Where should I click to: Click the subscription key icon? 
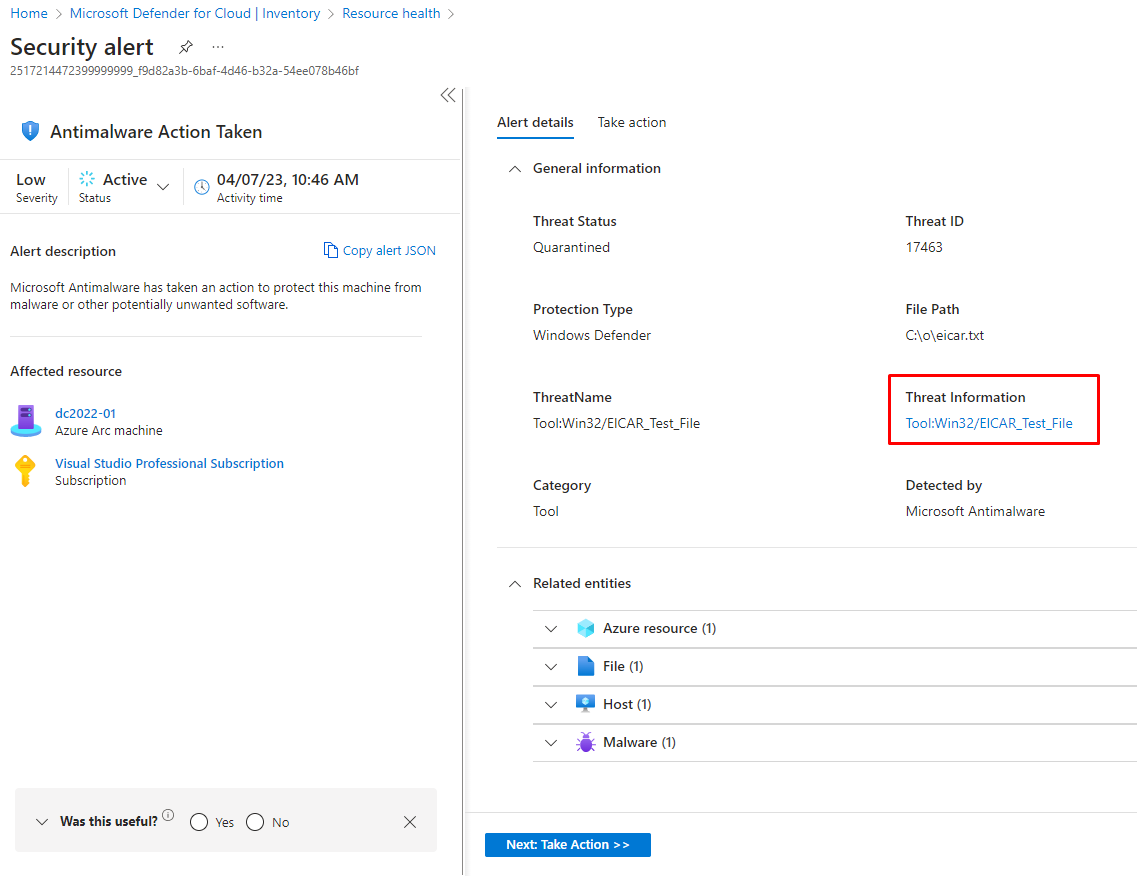[26, 471]
